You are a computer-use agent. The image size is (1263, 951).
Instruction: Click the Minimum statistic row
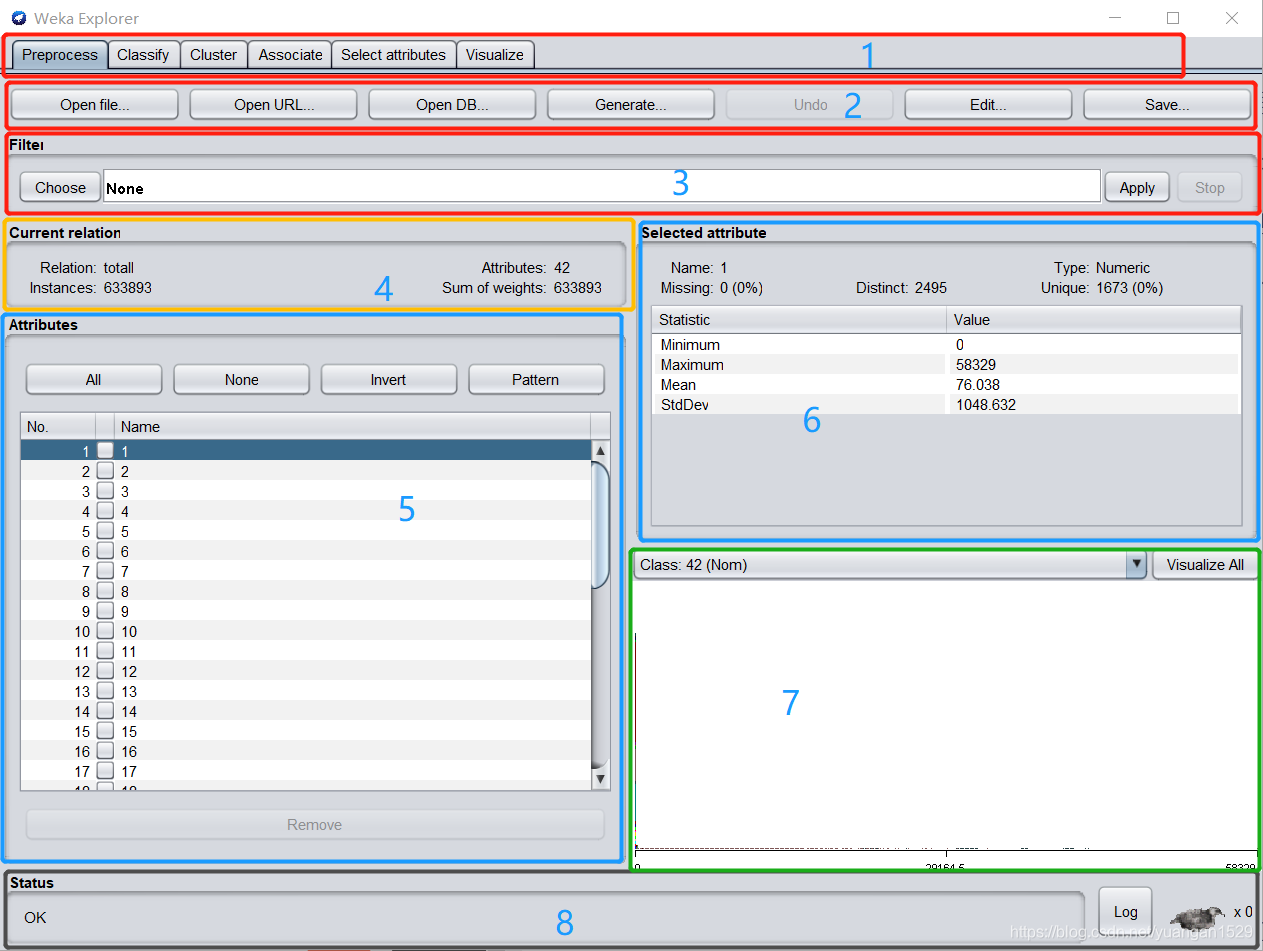[945, 345]
